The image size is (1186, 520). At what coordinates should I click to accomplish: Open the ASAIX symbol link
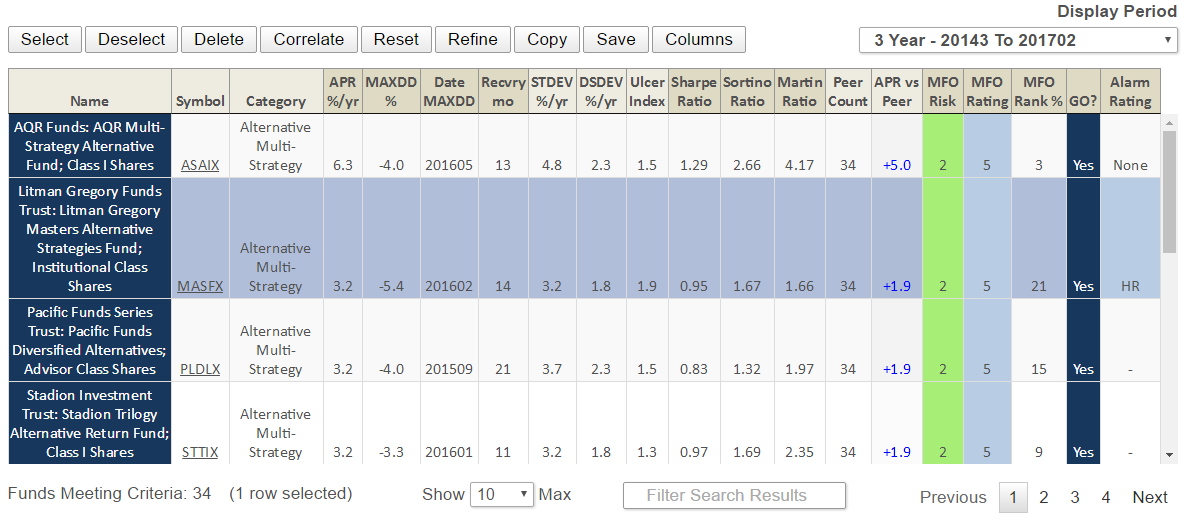pyautogui.click(x=200, y=165)
